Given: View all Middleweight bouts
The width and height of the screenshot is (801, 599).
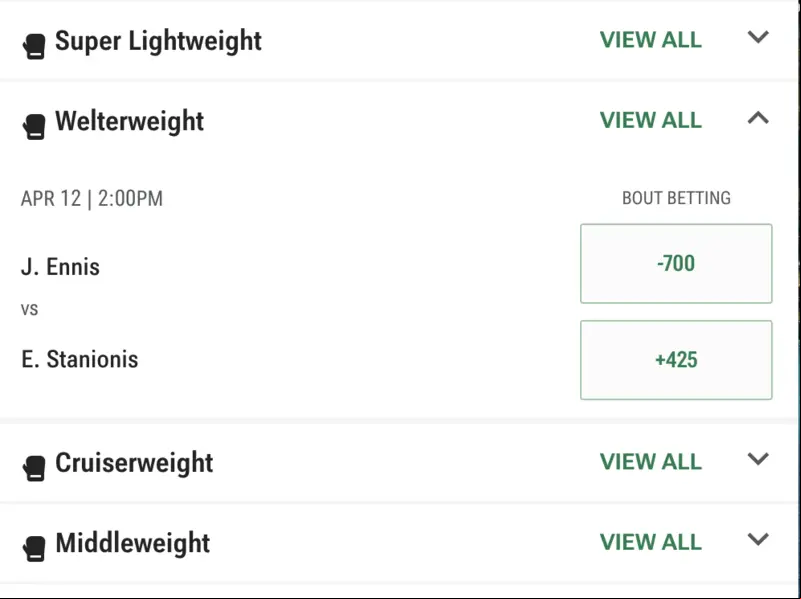Looking at the screenshot, I should pyautogui.click(x=651, y=542).
